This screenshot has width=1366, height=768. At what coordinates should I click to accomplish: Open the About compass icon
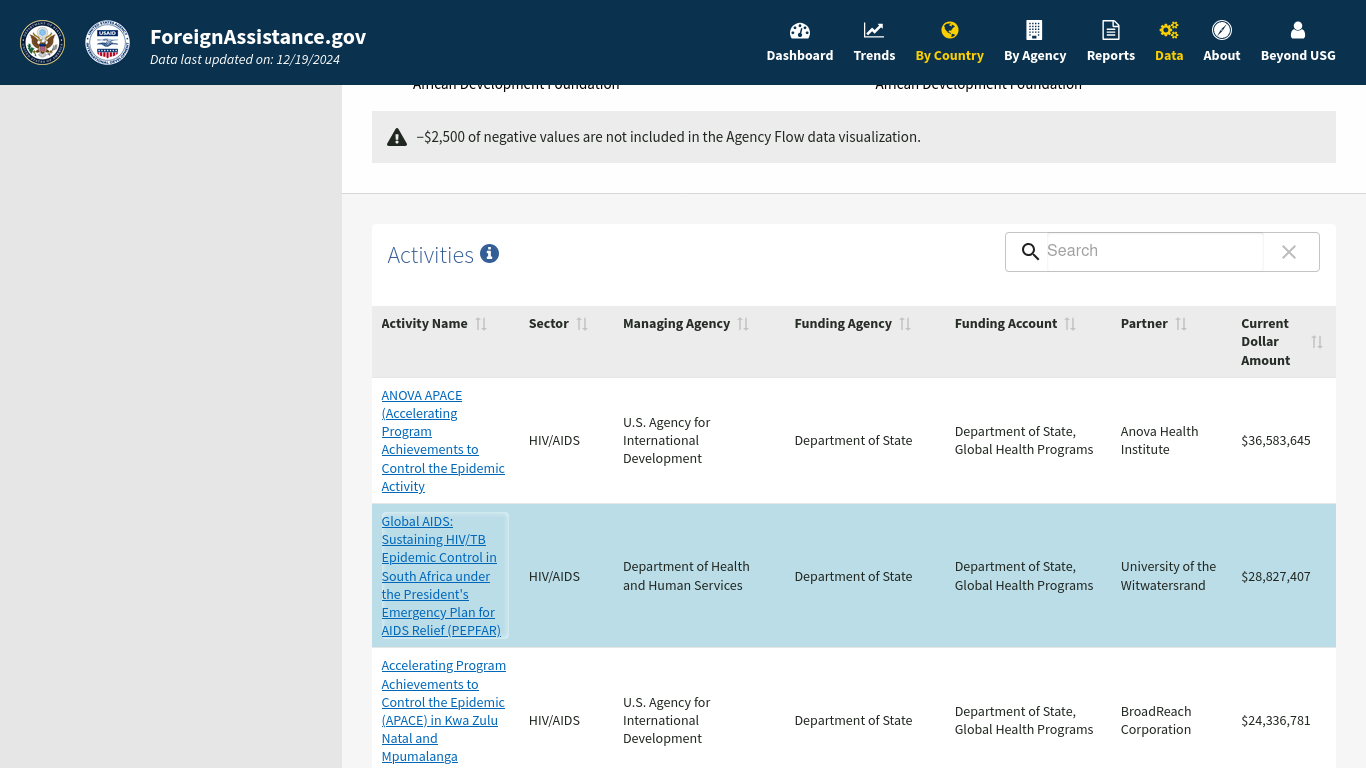1222,30
